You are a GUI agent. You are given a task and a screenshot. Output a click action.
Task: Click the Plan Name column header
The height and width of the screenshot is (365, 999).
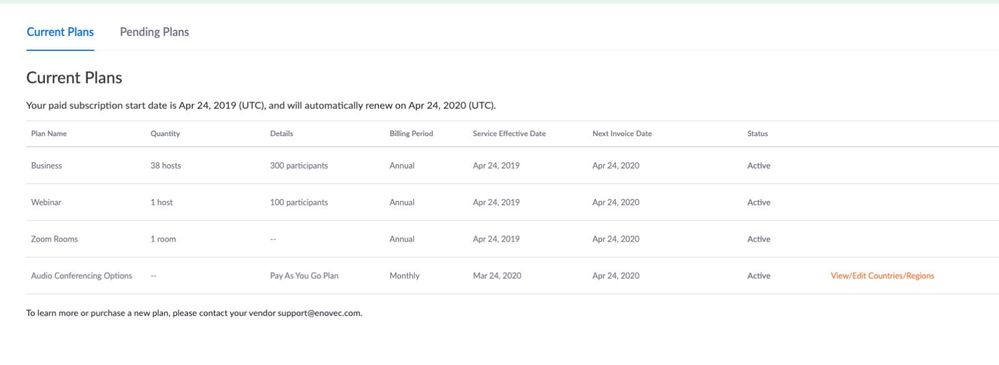(x=49, y=134)
